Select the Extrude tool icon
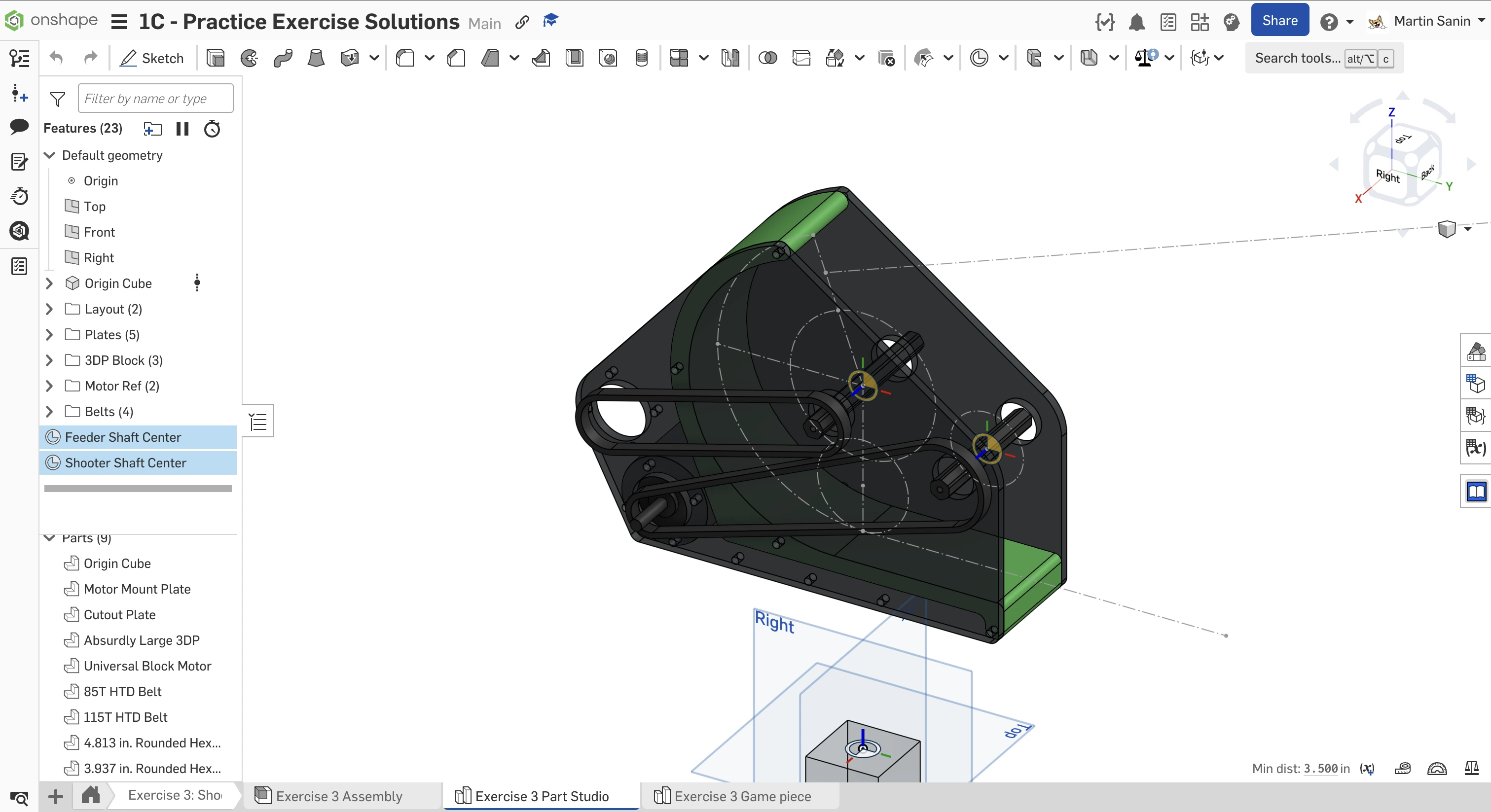This screenshot has height=812, width=1491. pos(216,58)
